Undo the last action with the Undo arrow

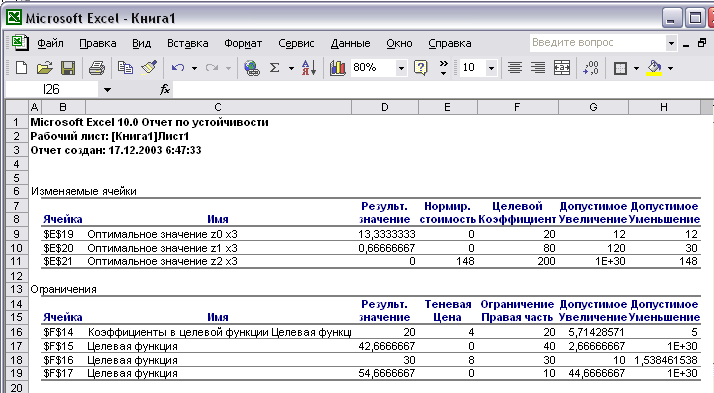coord(178,68)
